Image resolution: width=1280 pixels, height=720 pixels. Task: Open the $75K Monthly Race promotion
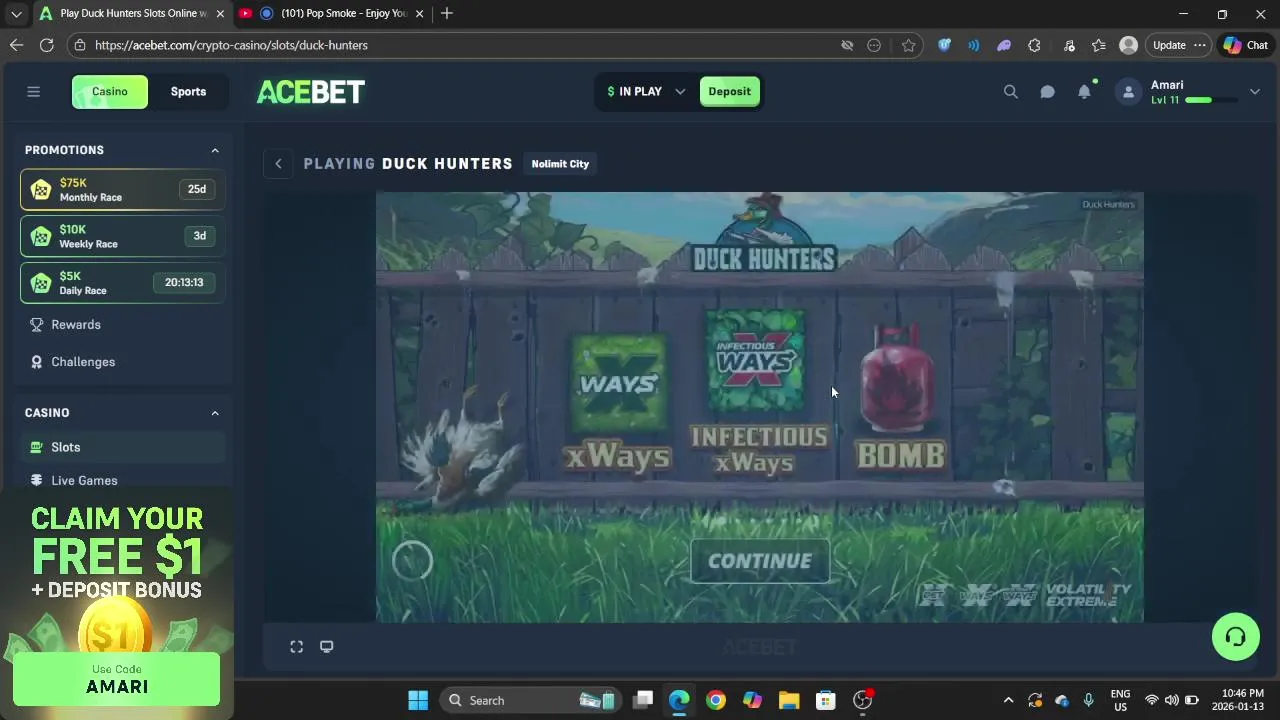coord(123,190)
